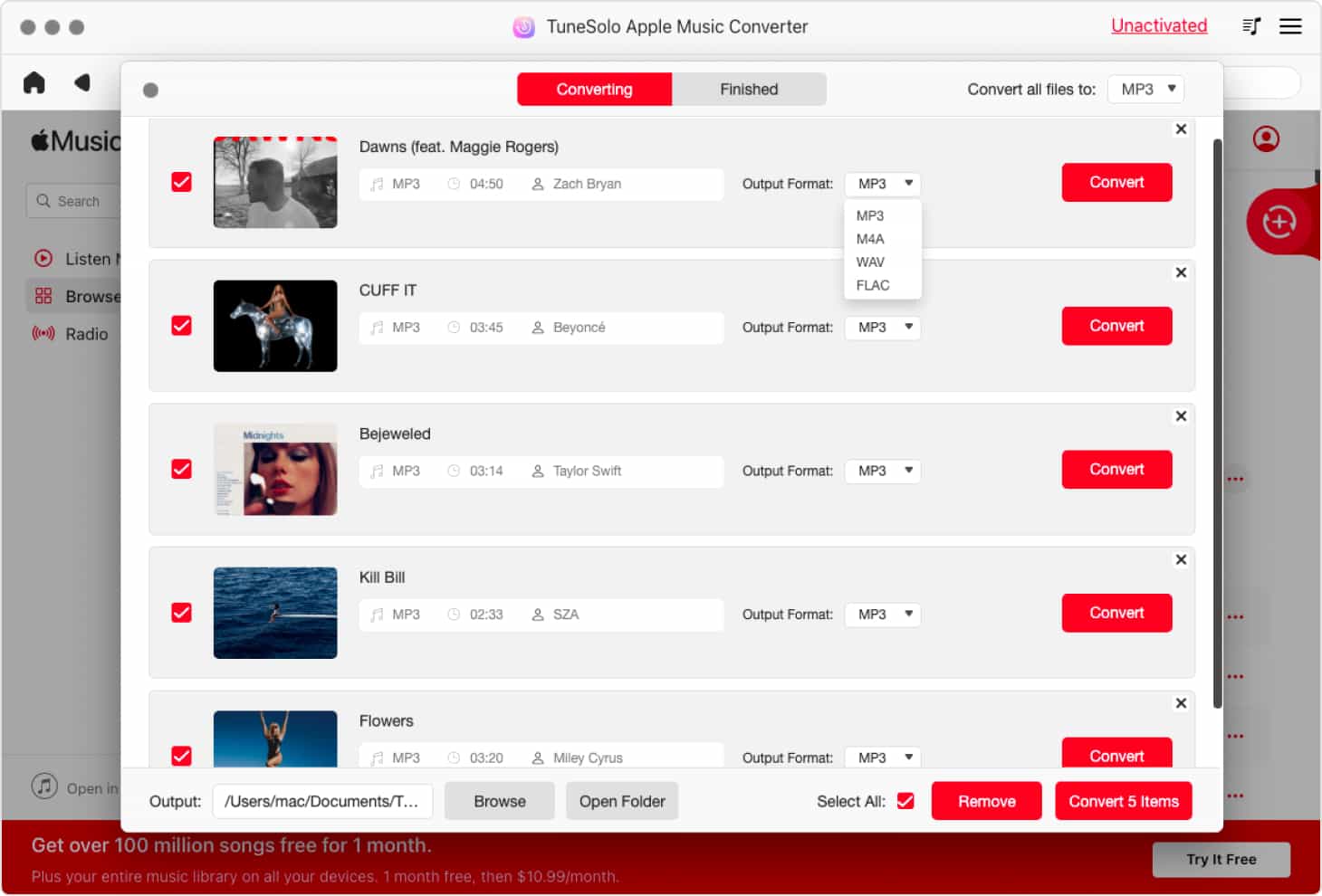
Task: Remove Dawns song with its X icon
Action: 1181,129
